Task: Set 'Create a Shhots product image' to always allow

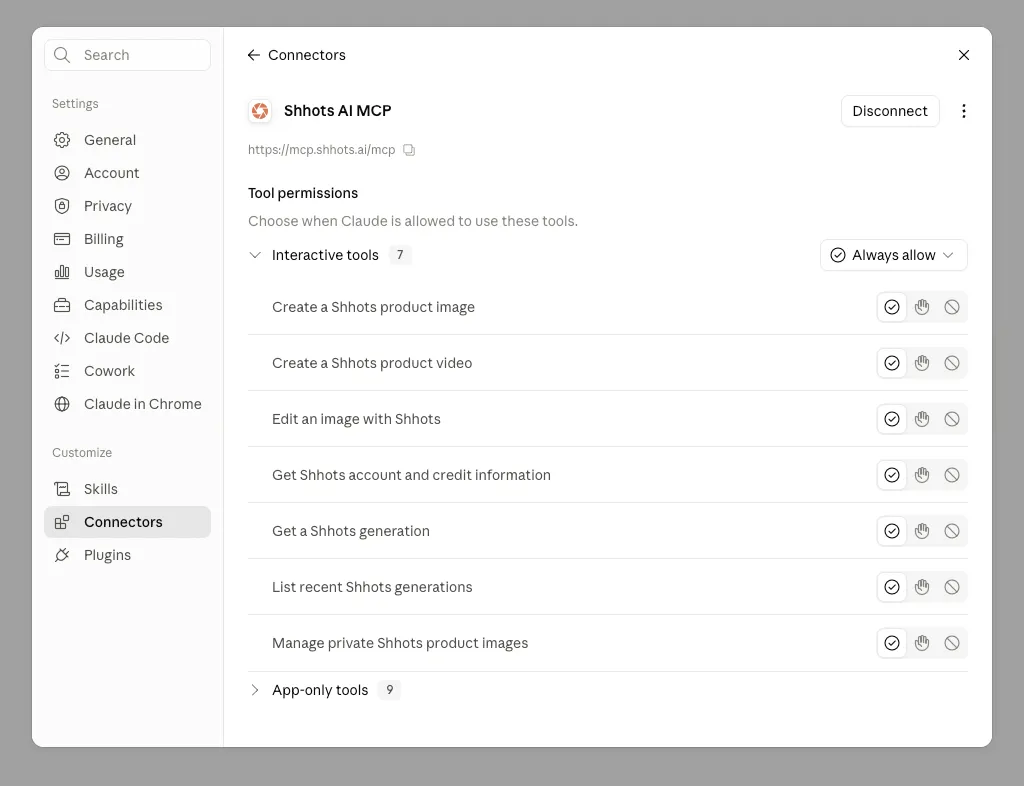Action: click(x=891, y=307)
